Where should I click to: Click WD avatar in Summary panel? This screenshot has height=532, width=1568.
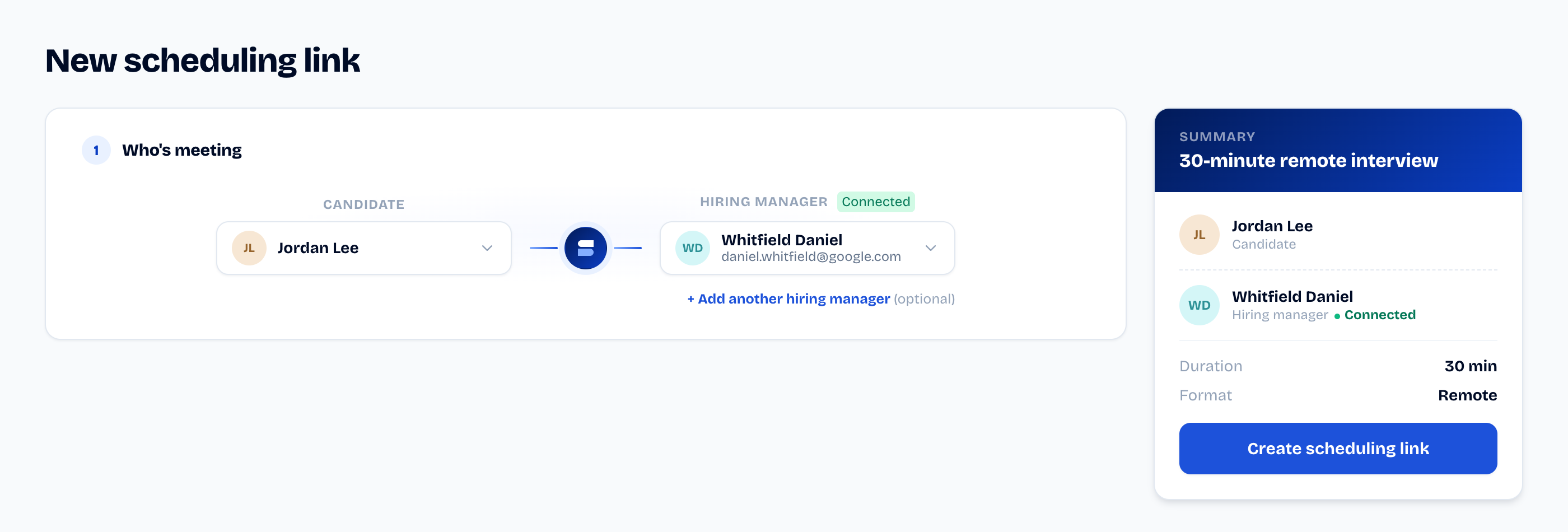coord(1199,305)
